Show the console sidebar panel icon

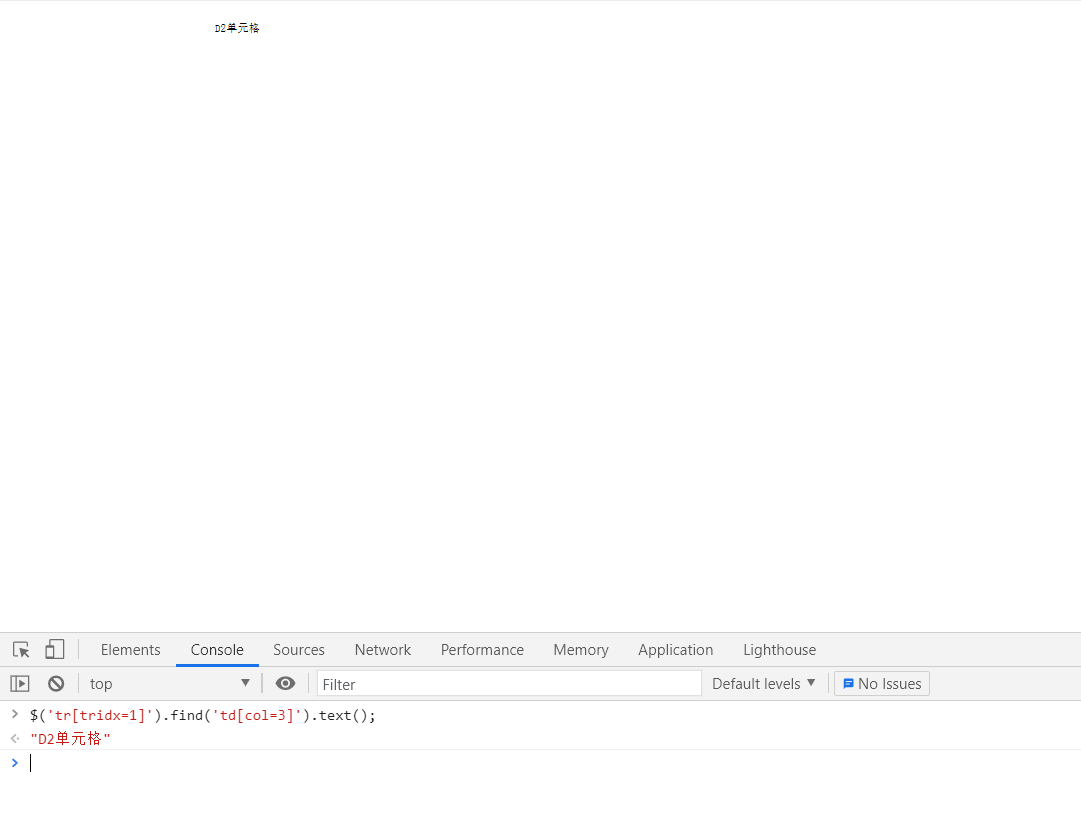pos(20,683)
